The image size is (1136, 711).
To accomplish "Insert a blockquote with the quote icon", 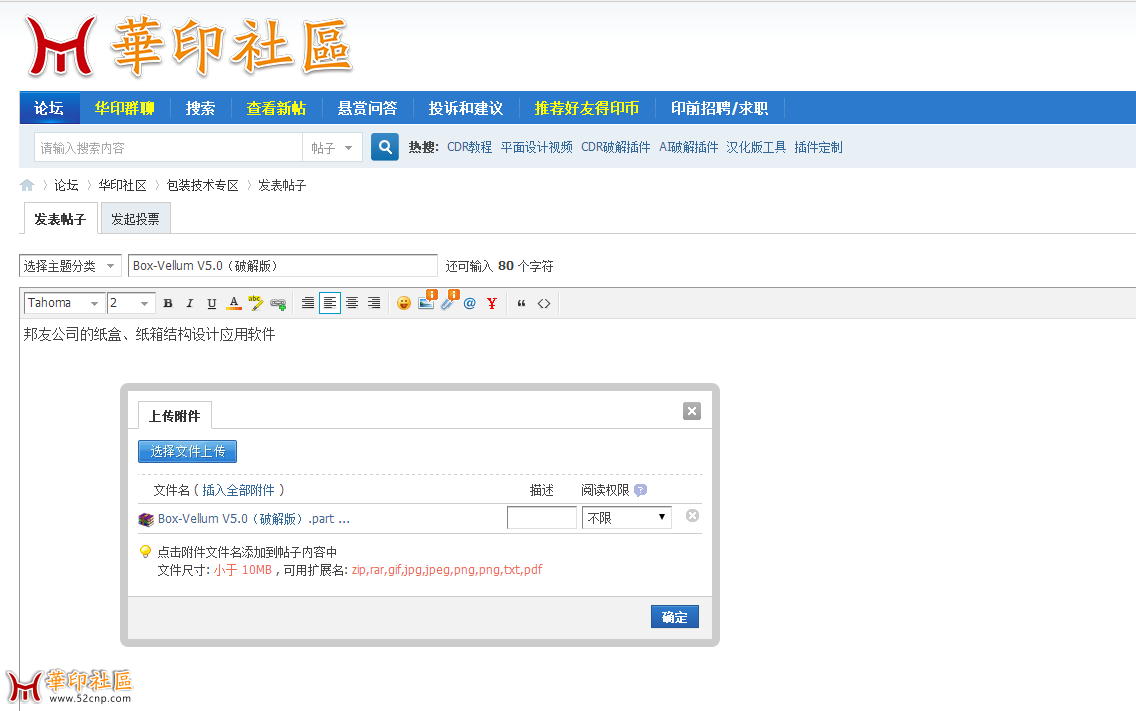I will point(520,303).
